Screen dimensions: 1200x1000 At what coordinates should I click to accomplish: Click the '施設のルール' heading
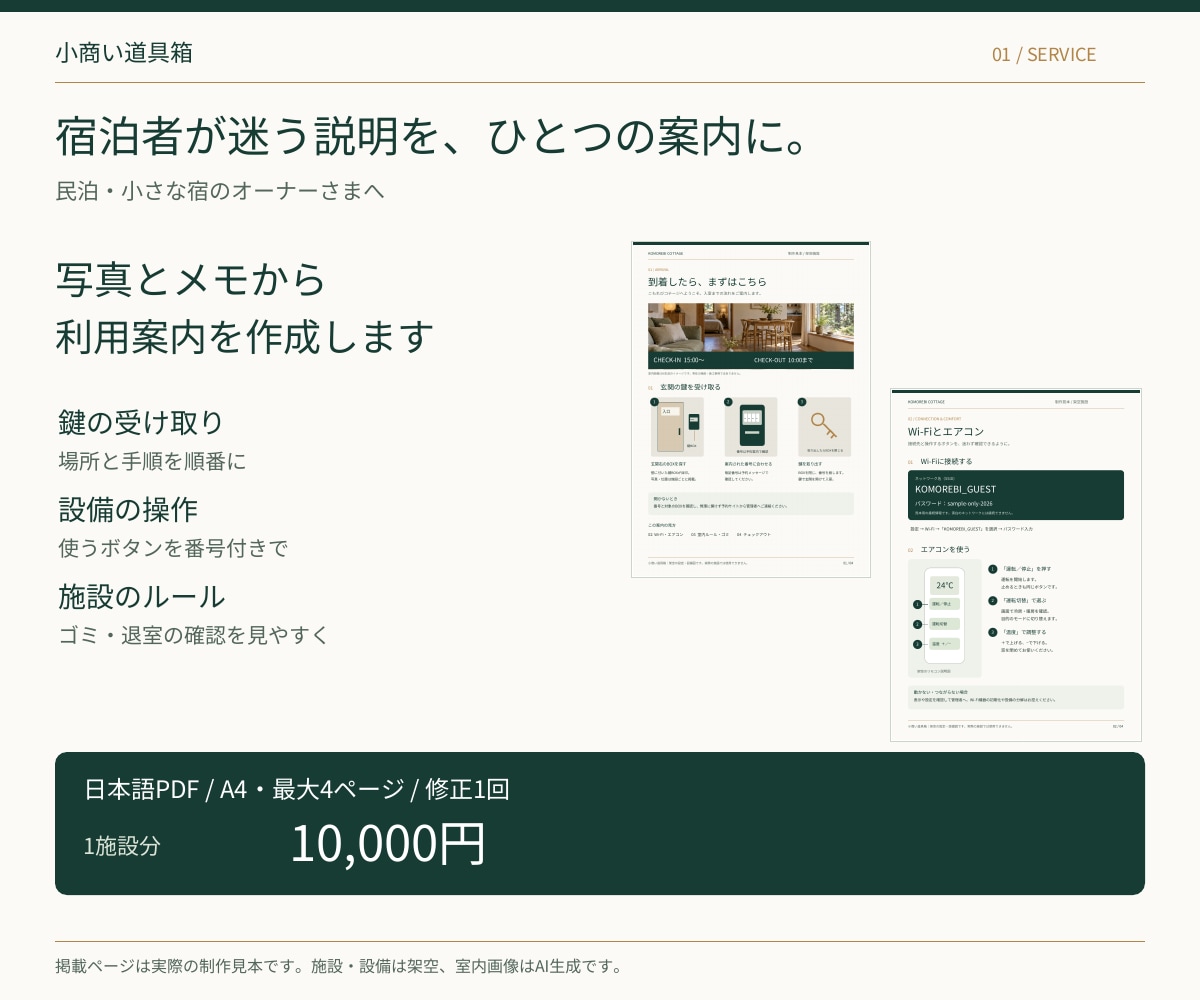[x=141, y=596]
